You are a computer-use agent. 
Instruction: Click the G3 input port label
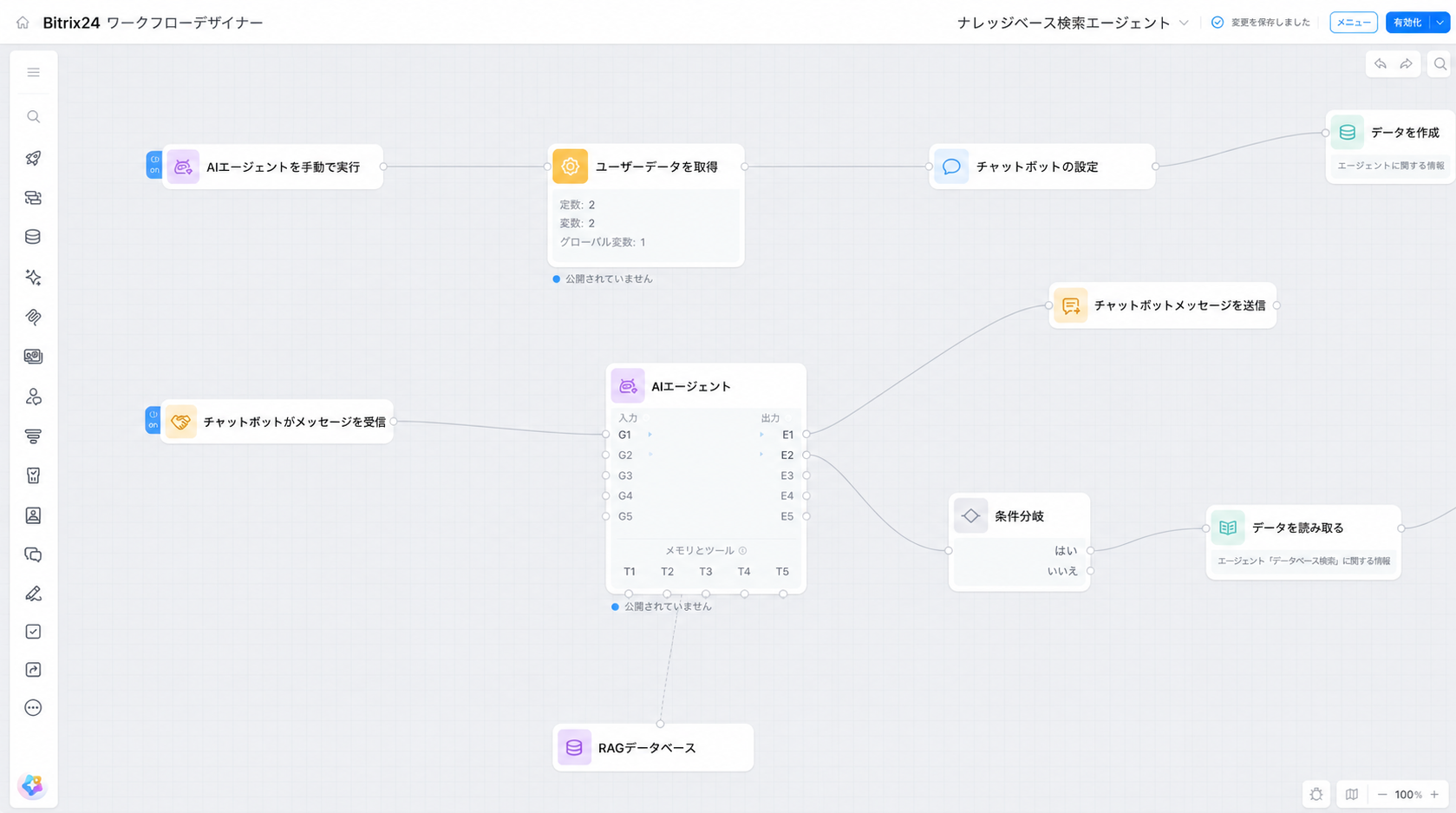[x=625, y=475]
